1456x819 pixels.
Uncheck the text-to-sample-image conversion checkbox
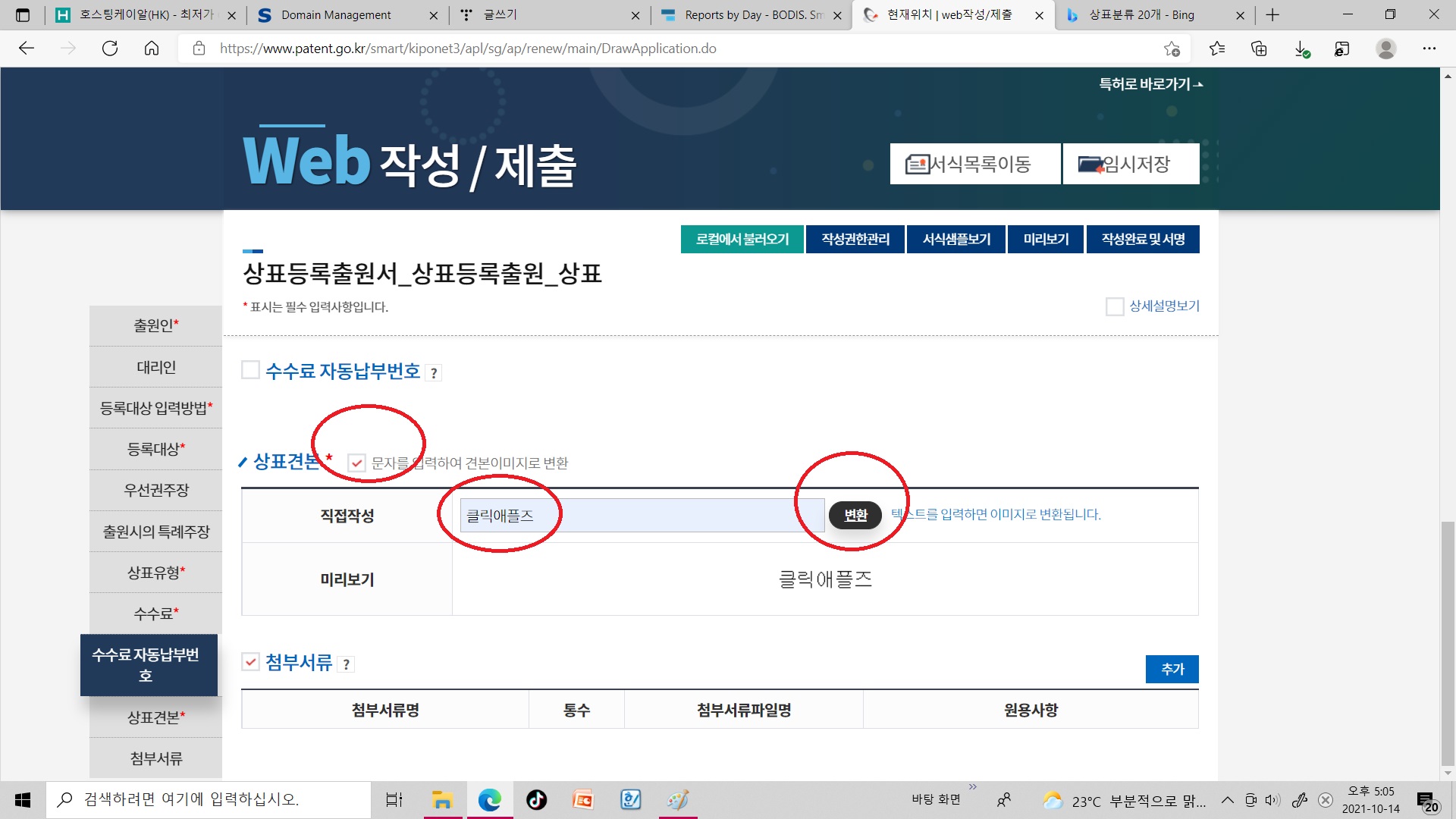pos(356,463)
